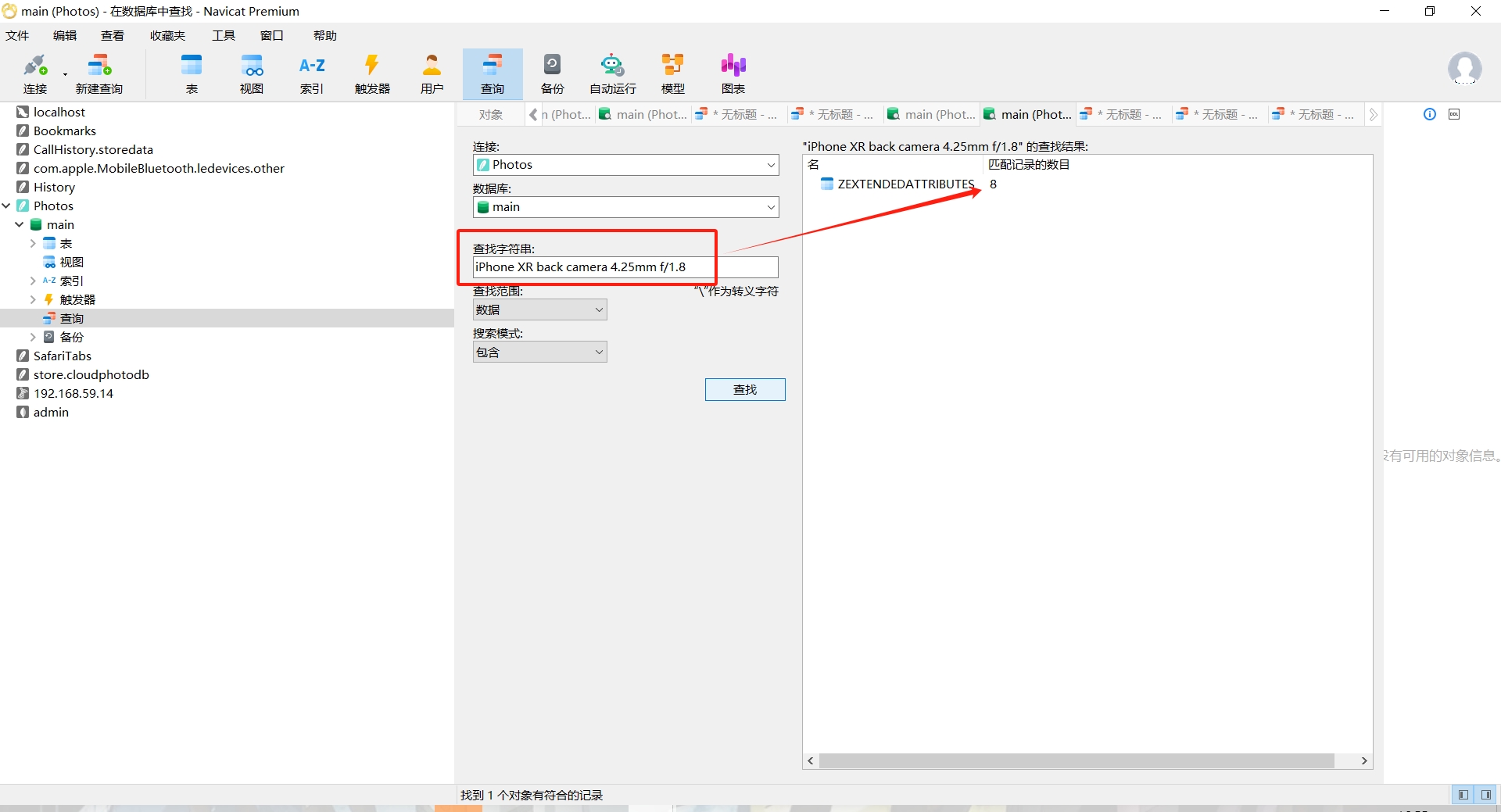Create a New Query from the toolbar
This screenshot has width=1501, height=812.
tap(99, 74)
